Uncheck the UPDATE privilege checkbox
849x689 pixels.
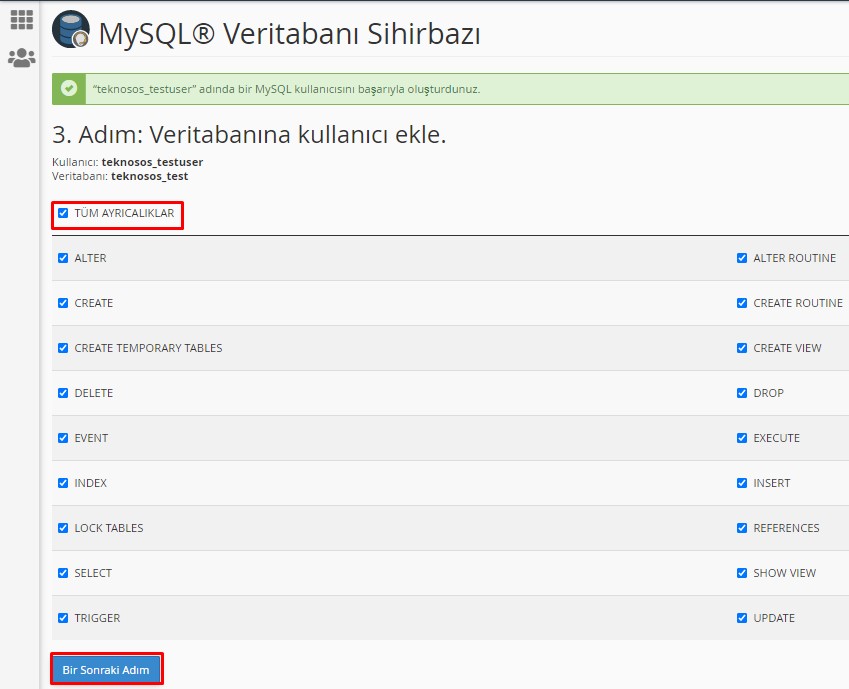click(x=742, y=618)
